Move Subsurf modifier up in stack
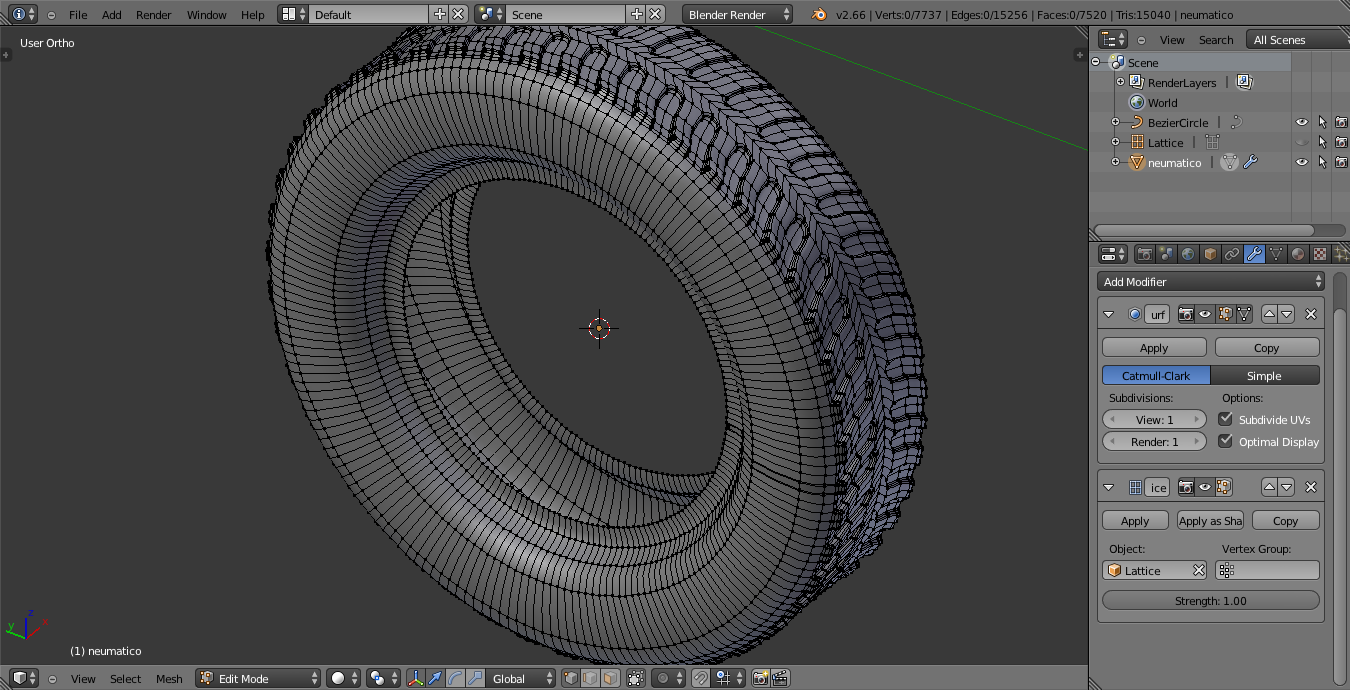Image resolution: width=1350 pixels, height=690 pixels. (1269, 314)
